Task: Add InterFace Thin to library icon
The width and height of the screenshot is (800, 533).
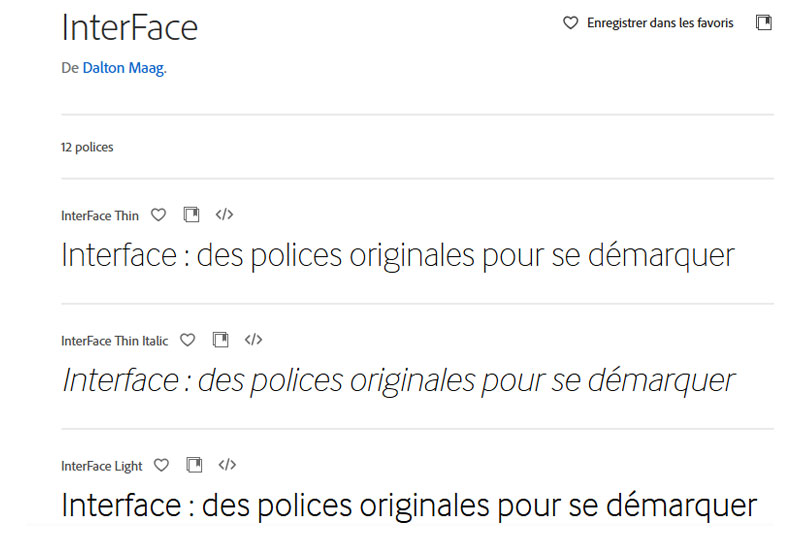Action: click(x=191, y=215)
